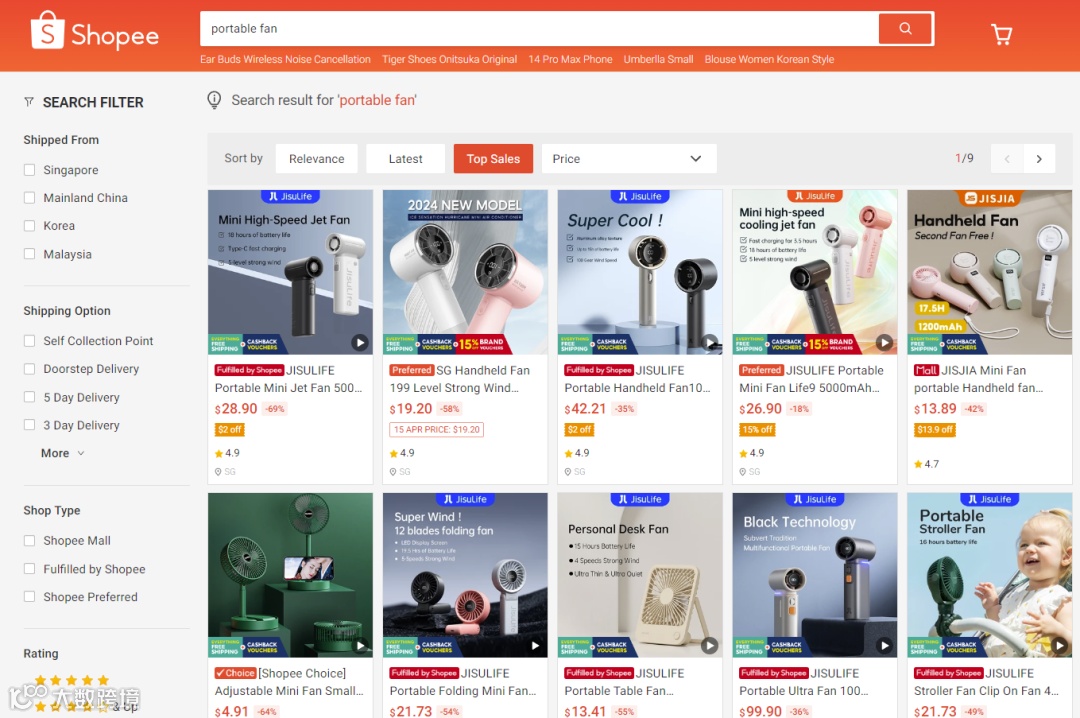Play video on Portable Ultra Fan image
The width and height of the screenshot is (1080, 718).
[884, 646]
